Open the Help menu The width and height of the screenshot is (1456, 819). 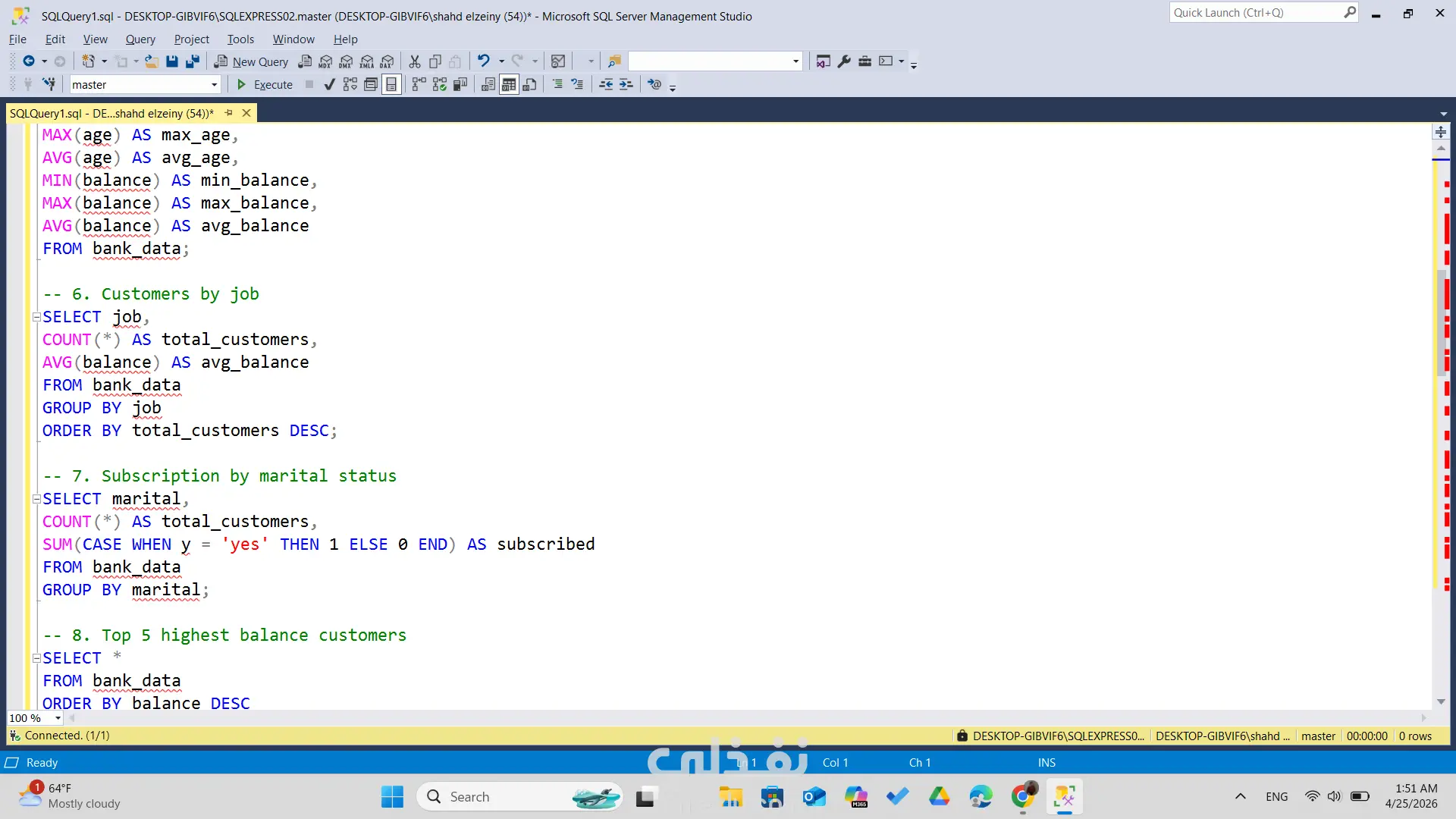click(345, 39)
